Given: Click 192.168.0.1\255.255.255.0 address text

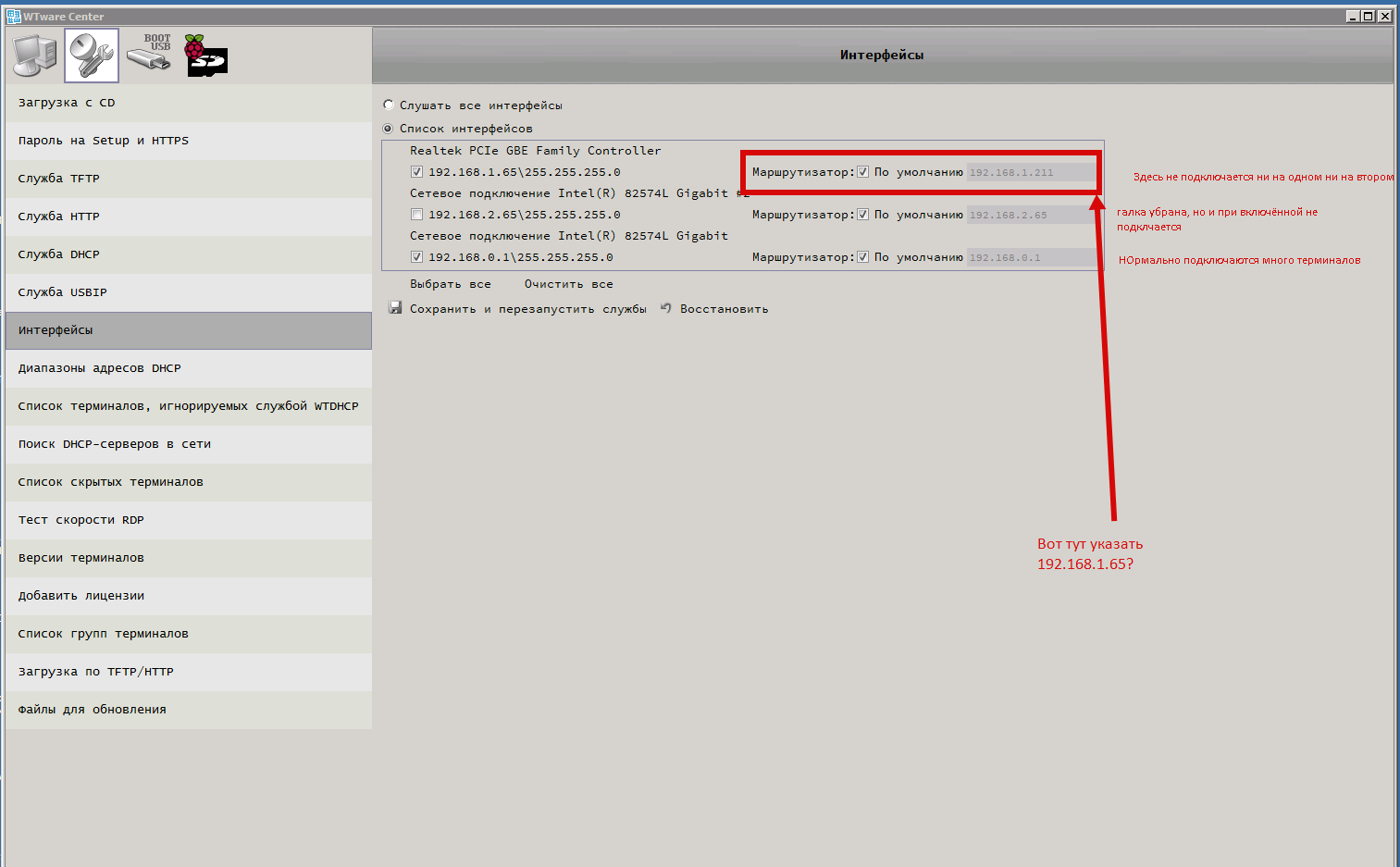Looking at the screenshot, I should [521, 257].
